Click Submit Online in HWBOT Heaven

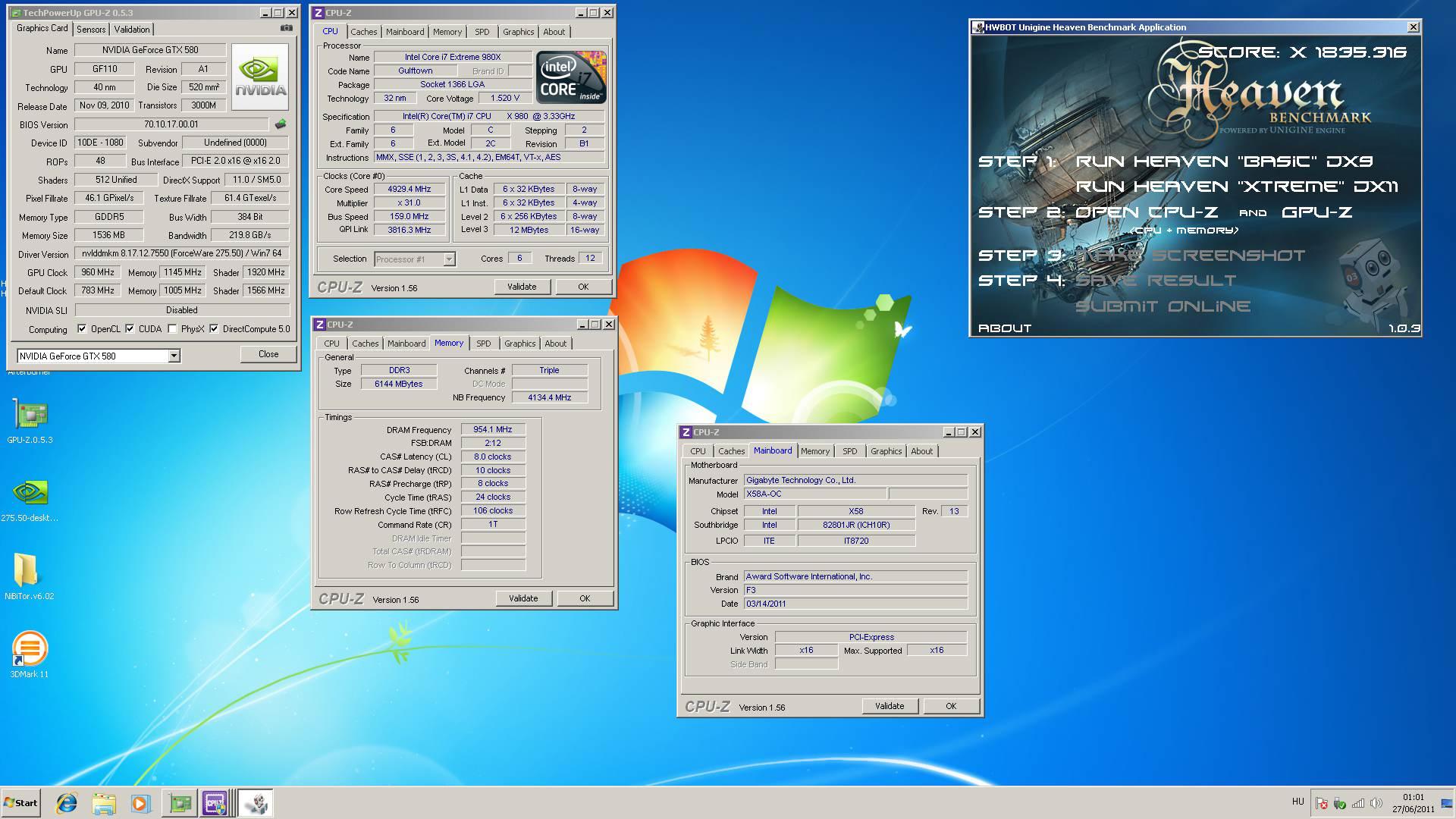1163,306
